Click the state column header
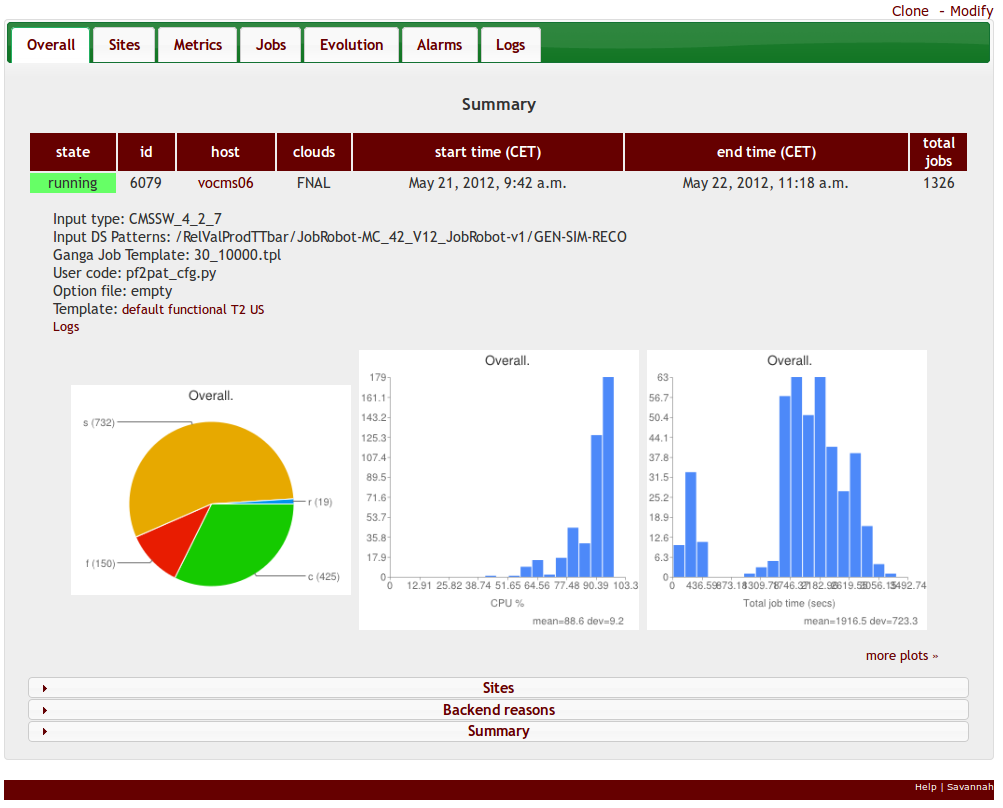1003x808 pixels. pos(73,152)
